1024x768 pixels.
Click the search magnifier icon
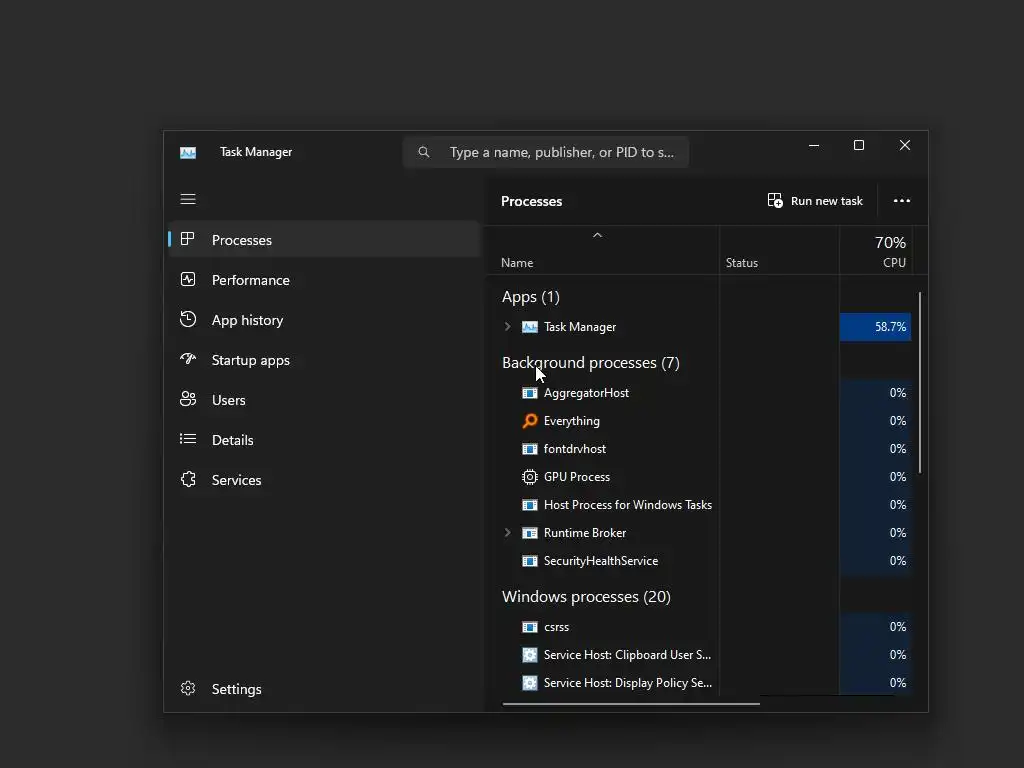pos(424,152)
